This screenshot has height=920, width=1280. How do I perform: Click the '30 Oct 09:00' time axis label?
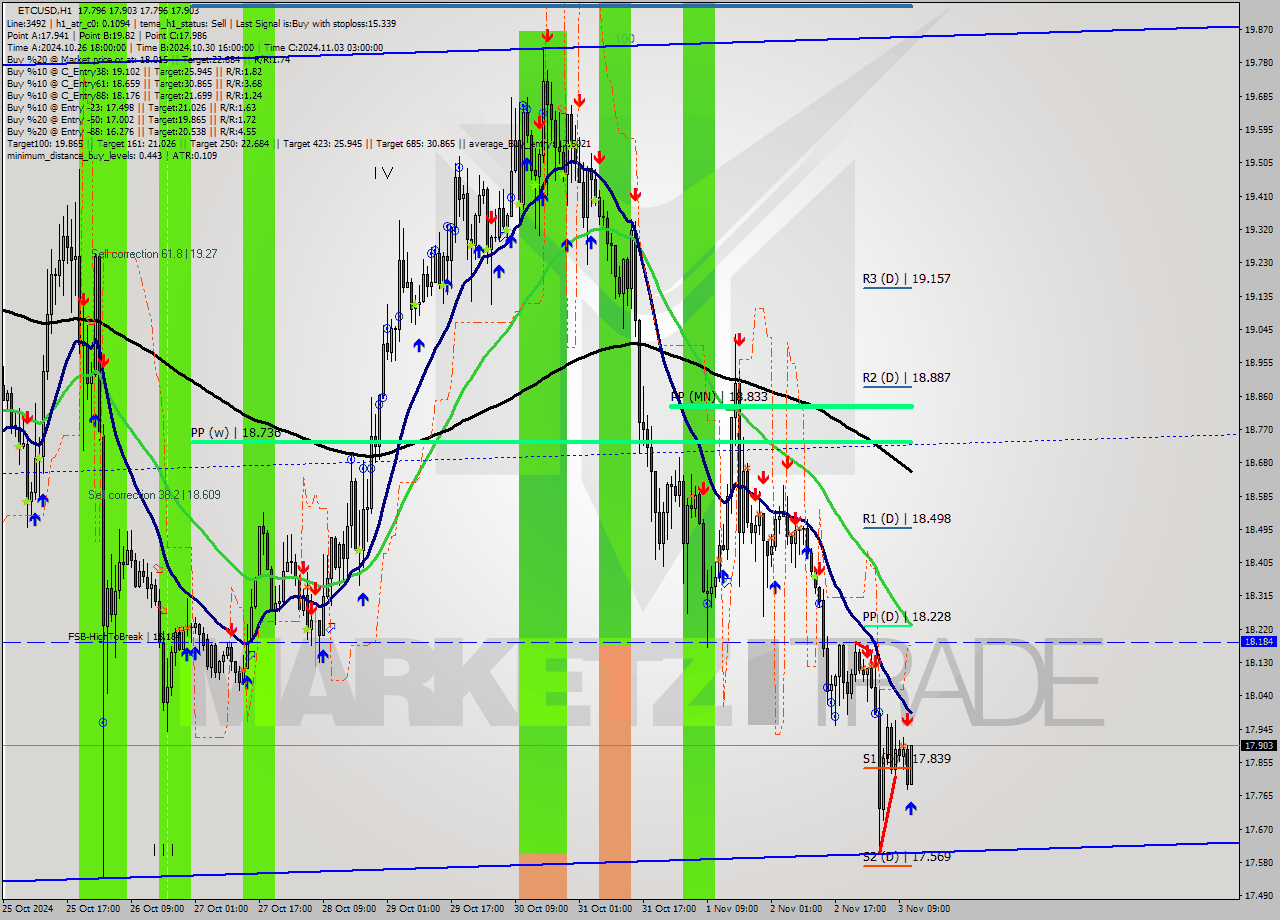tap(540, 909)
